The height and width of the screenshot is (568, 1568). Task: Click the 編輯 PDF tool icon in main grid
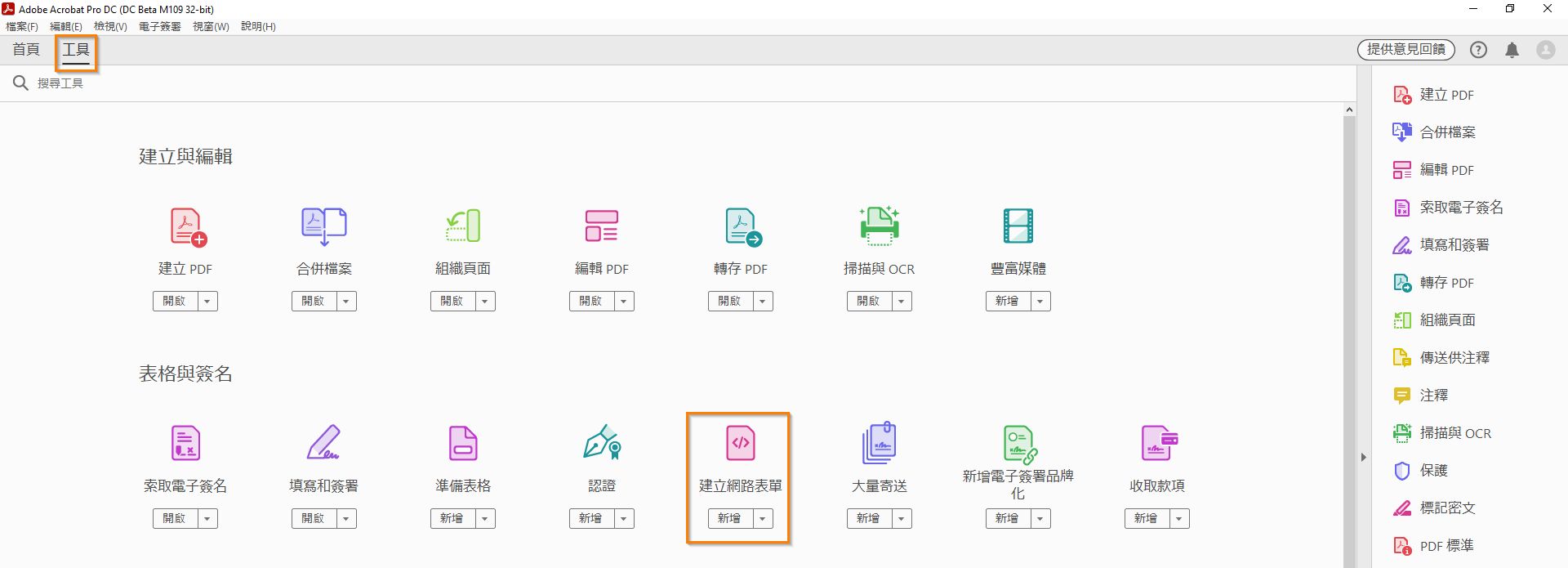pos(602,226)
